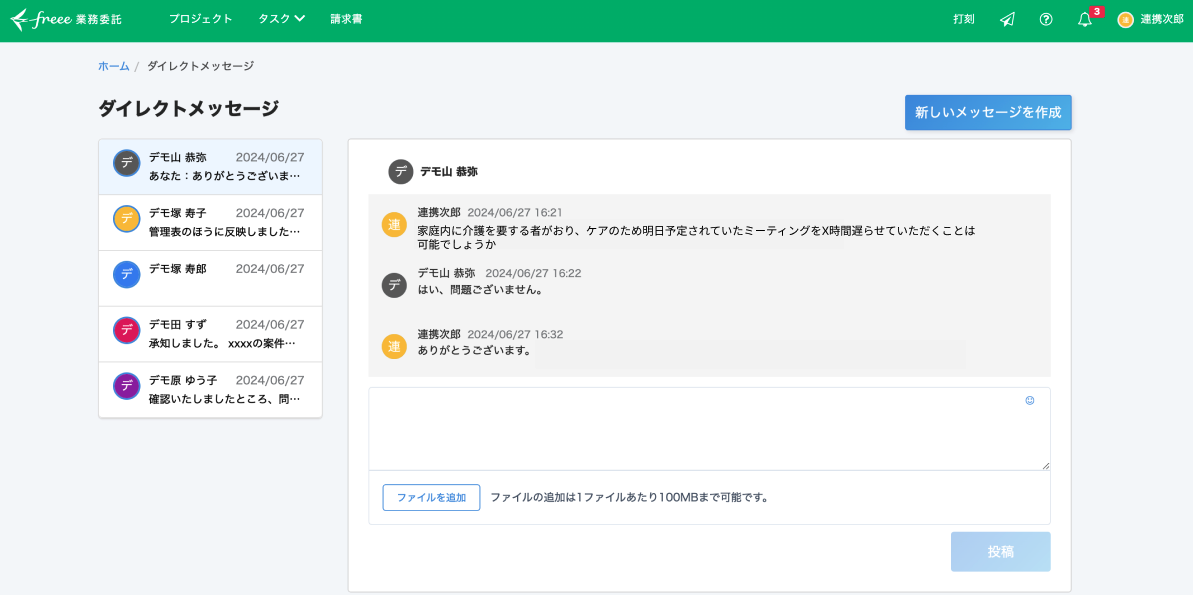
Task: Open the プロジェクト menu item
Action: pos(200,18)
